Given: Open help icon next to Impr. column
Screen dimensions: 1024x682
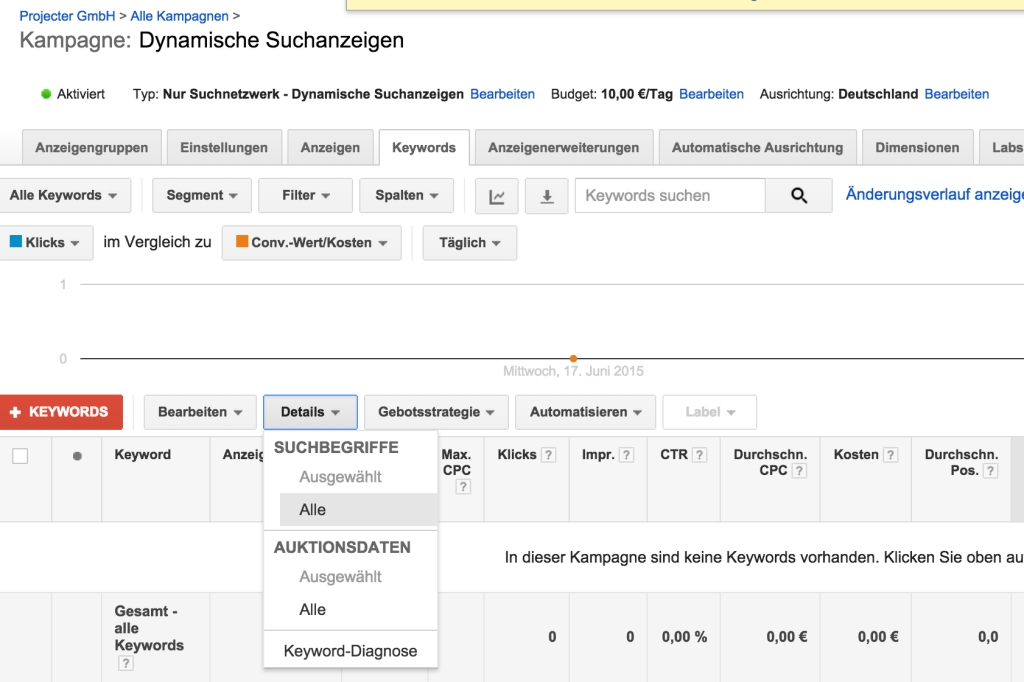Looking at the screenshot, I should pos(626,455).
